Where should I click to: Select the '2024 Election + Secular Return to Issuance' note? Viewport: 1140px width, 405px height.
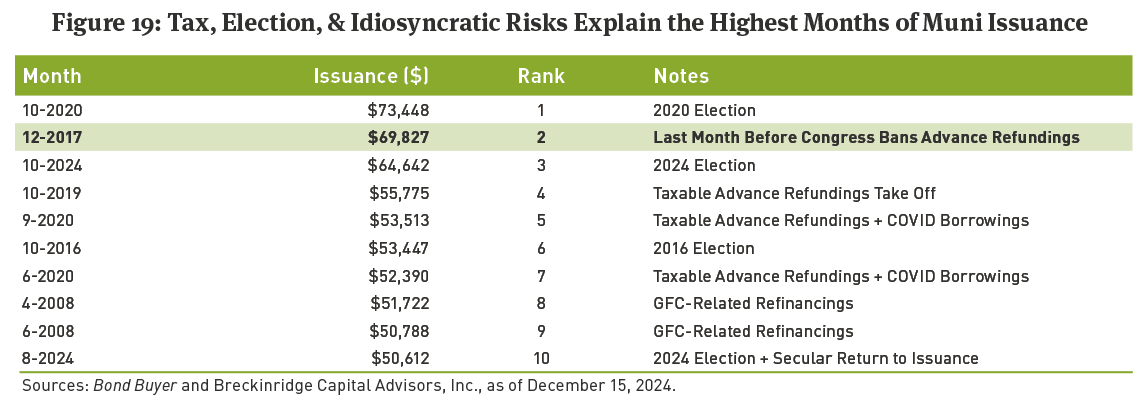[x=815, y=358]
